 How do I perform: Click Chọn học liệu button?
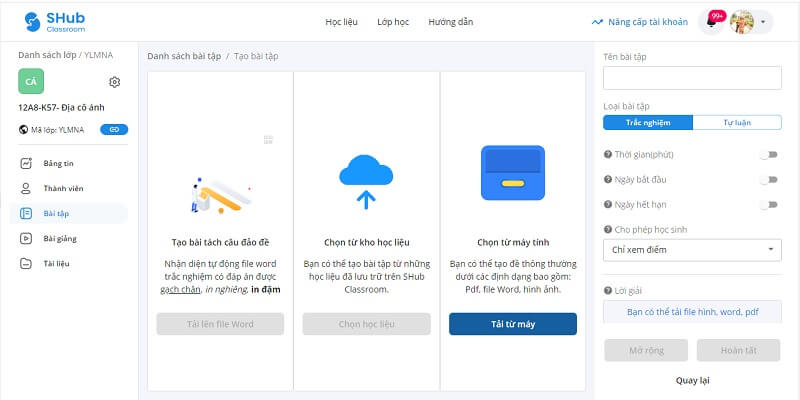[366, 324]
